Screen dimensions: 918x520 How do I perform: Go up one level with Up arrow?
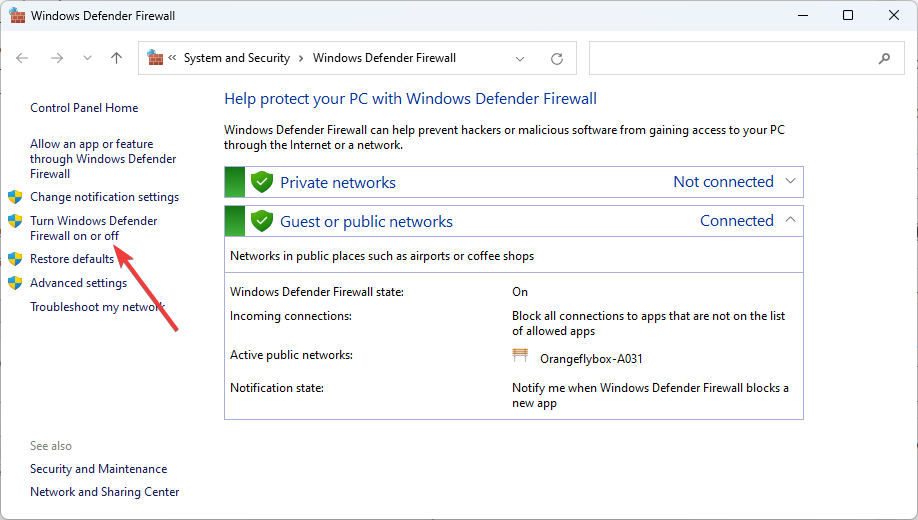click(117, 58)
